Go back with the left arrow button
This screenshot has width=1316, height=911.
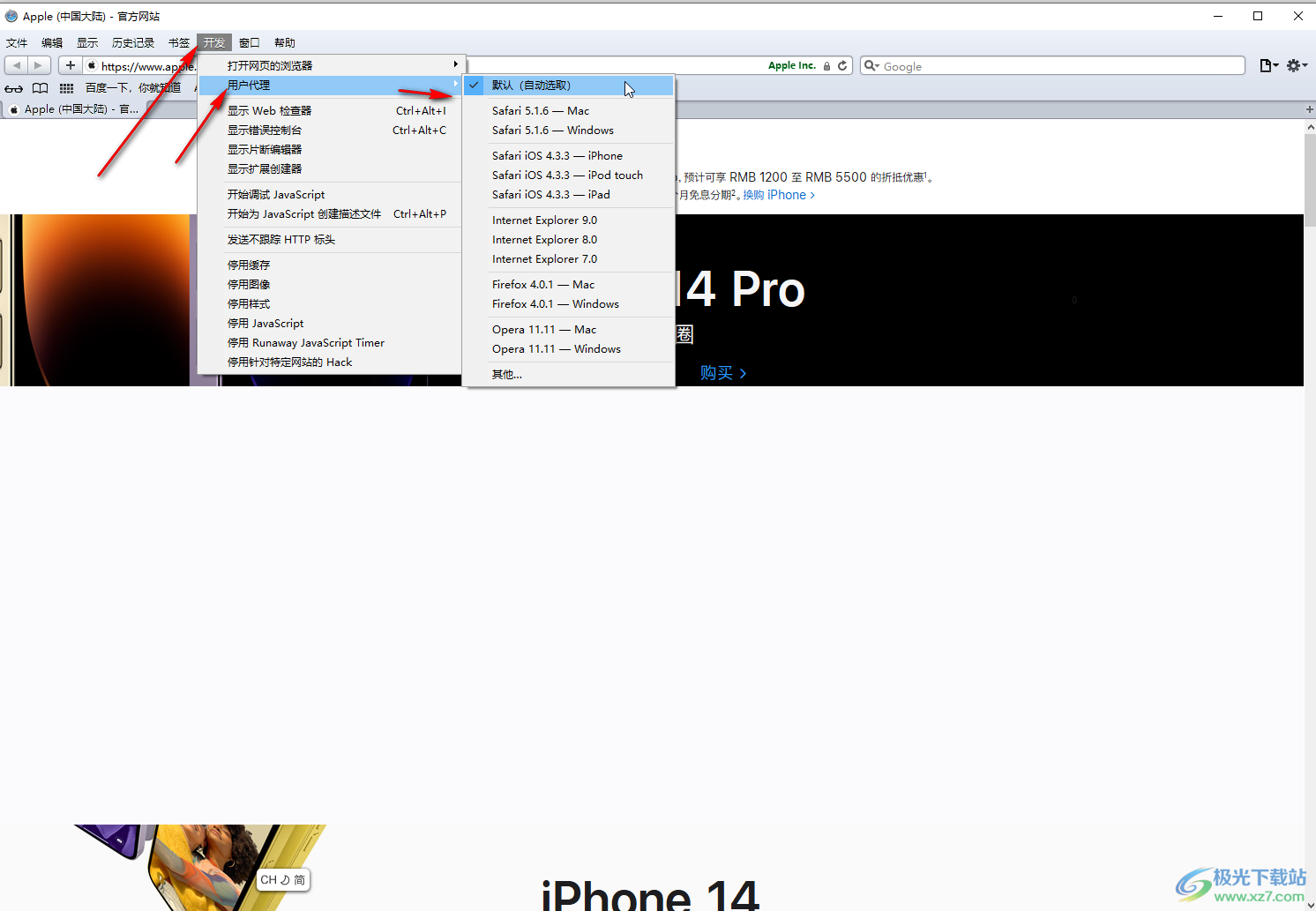point(16,65)
